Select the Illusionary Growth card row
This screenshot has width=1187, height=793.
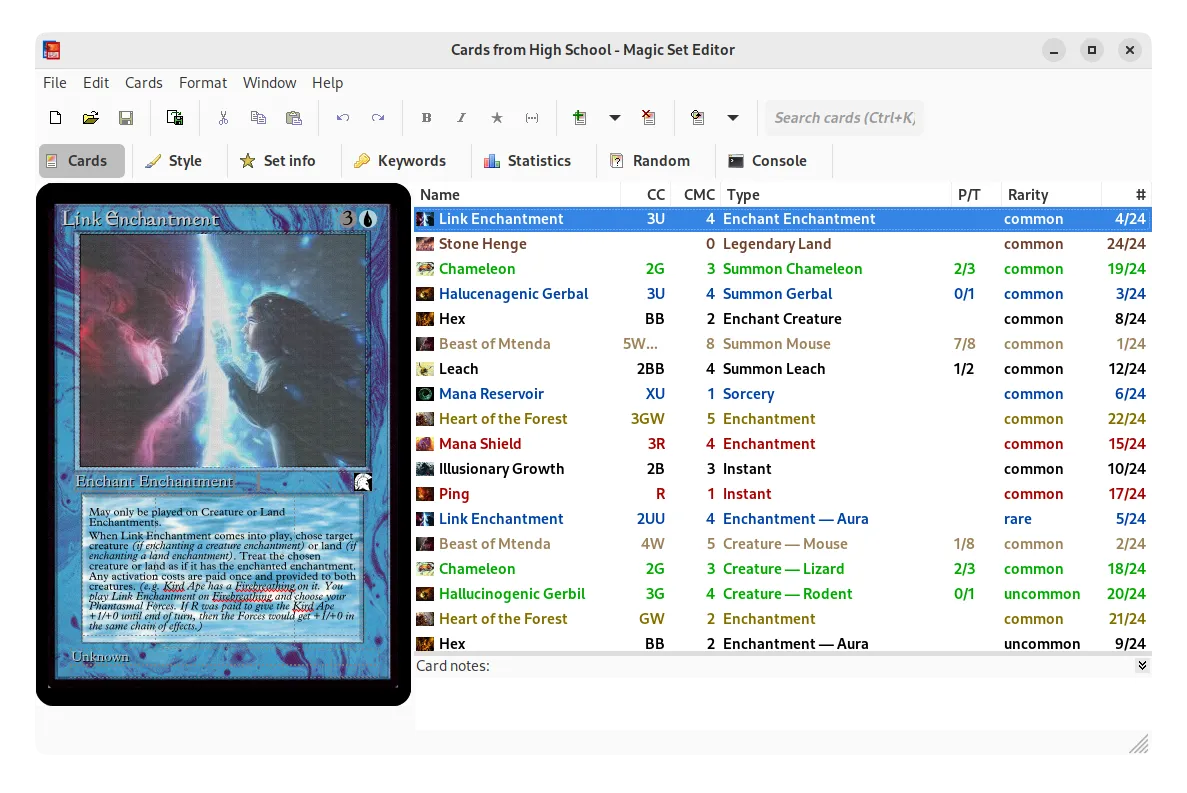(783, 469)
